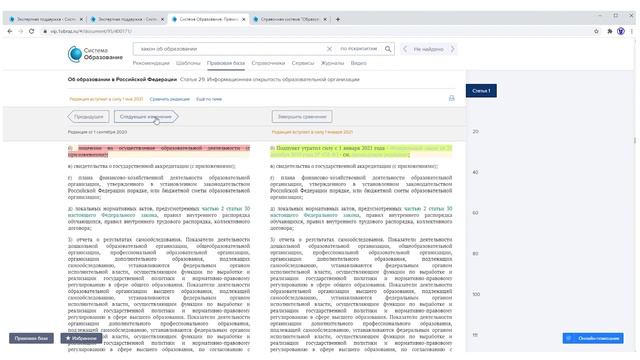Image resolution: width=640 pixels, height=360 pixels.
Task: Click 'Редакция от 1 сентября 2020' label
Action: (x=97, y=132)
